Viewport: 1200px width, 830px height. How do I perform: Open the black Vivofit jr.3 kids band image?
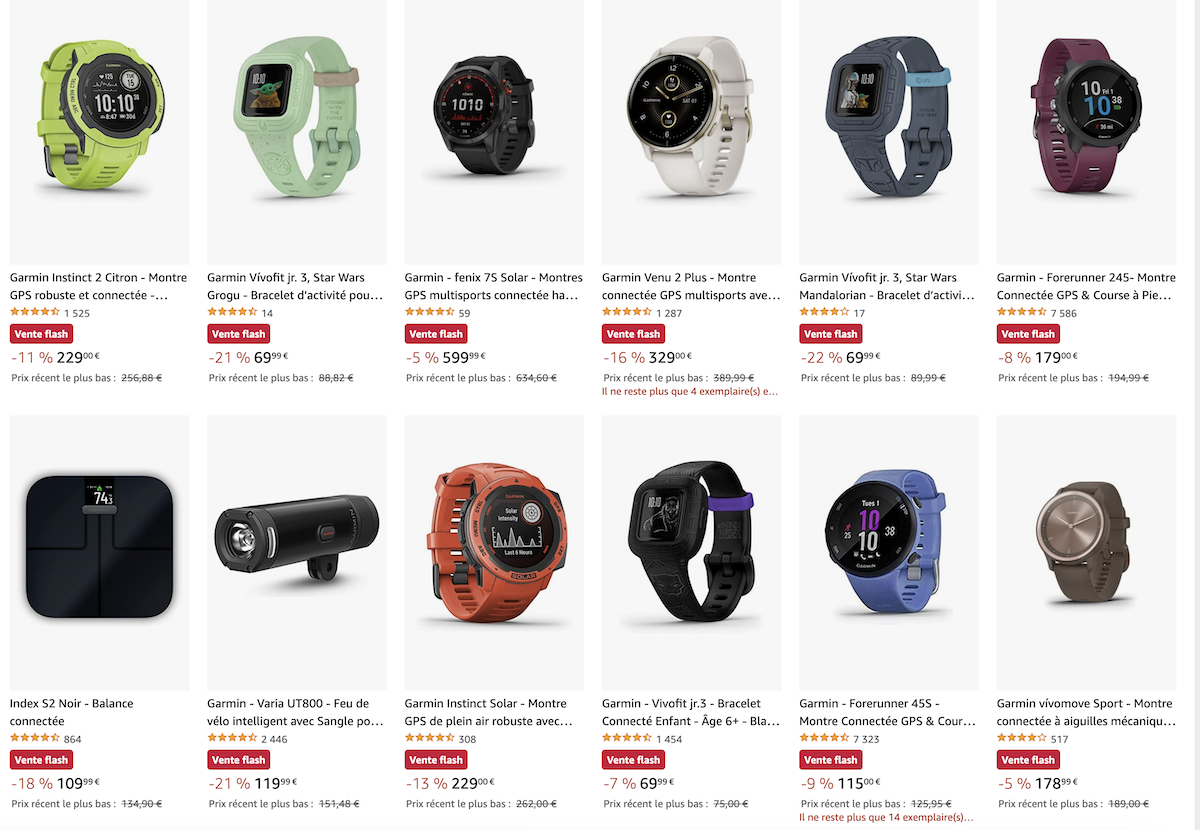pyautogui.click(x=692, y=552)
